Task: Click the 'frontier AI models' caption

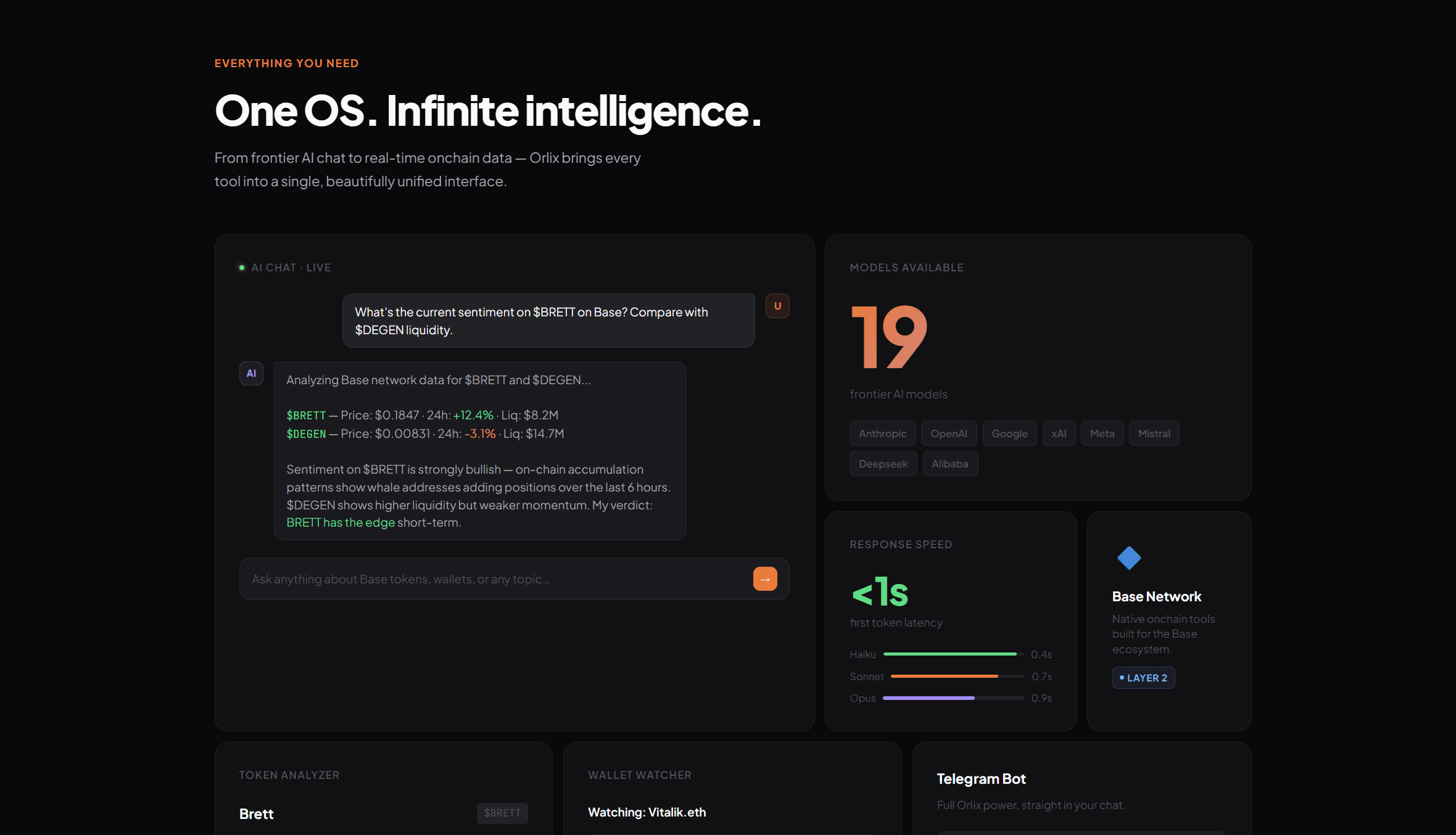Action: coord(898,394)
